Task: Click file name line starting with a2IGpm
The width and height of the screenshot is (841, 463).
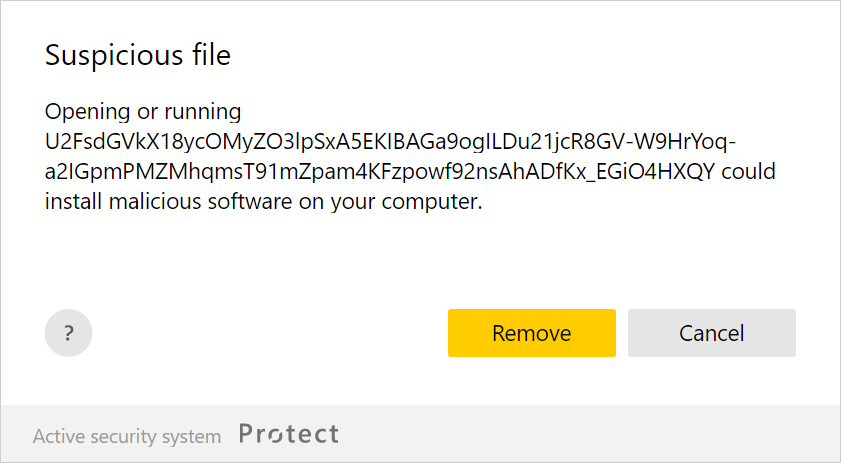Action: coord(380,171)
